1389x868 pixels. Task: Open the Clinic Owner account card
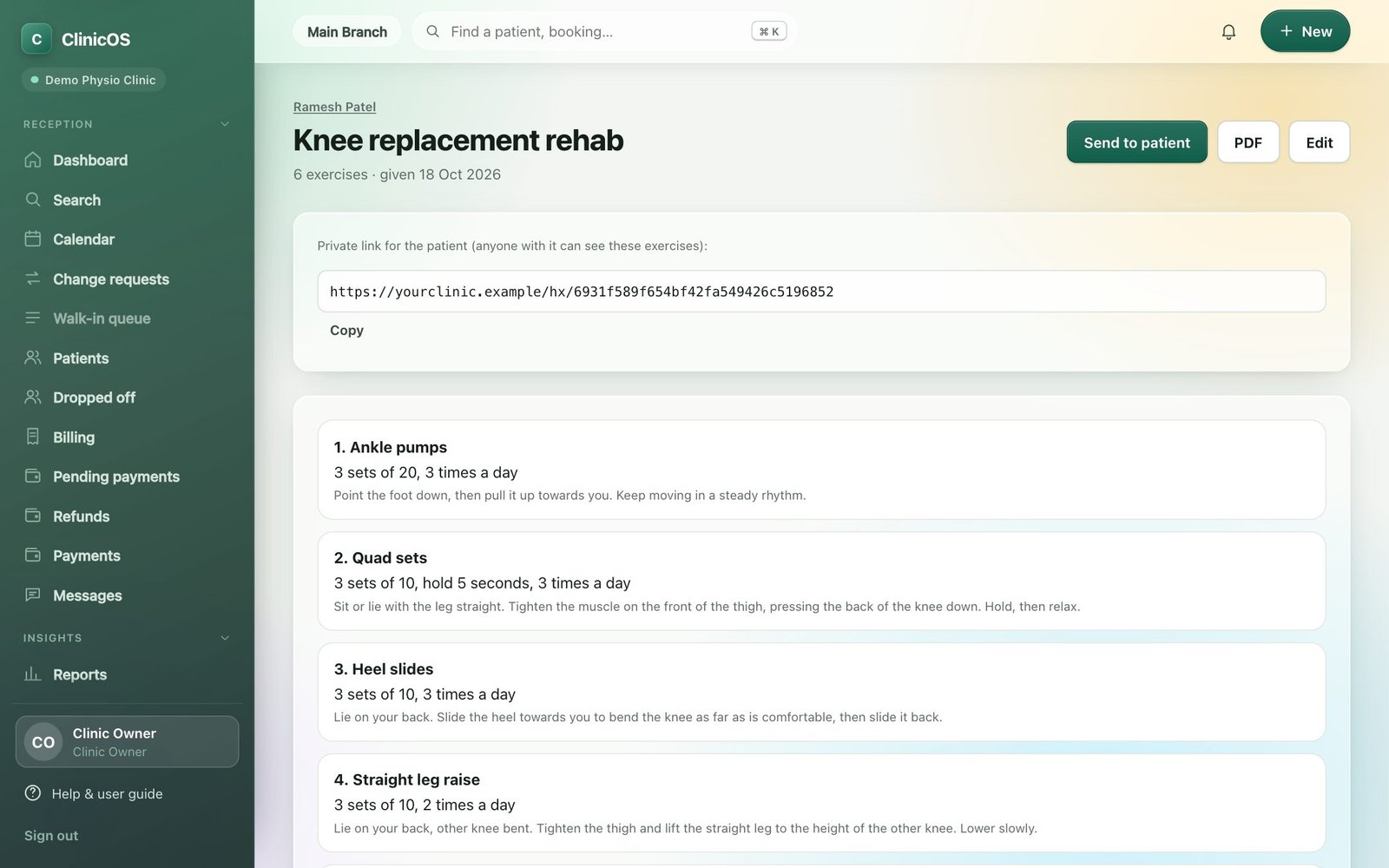click(127, 742)
